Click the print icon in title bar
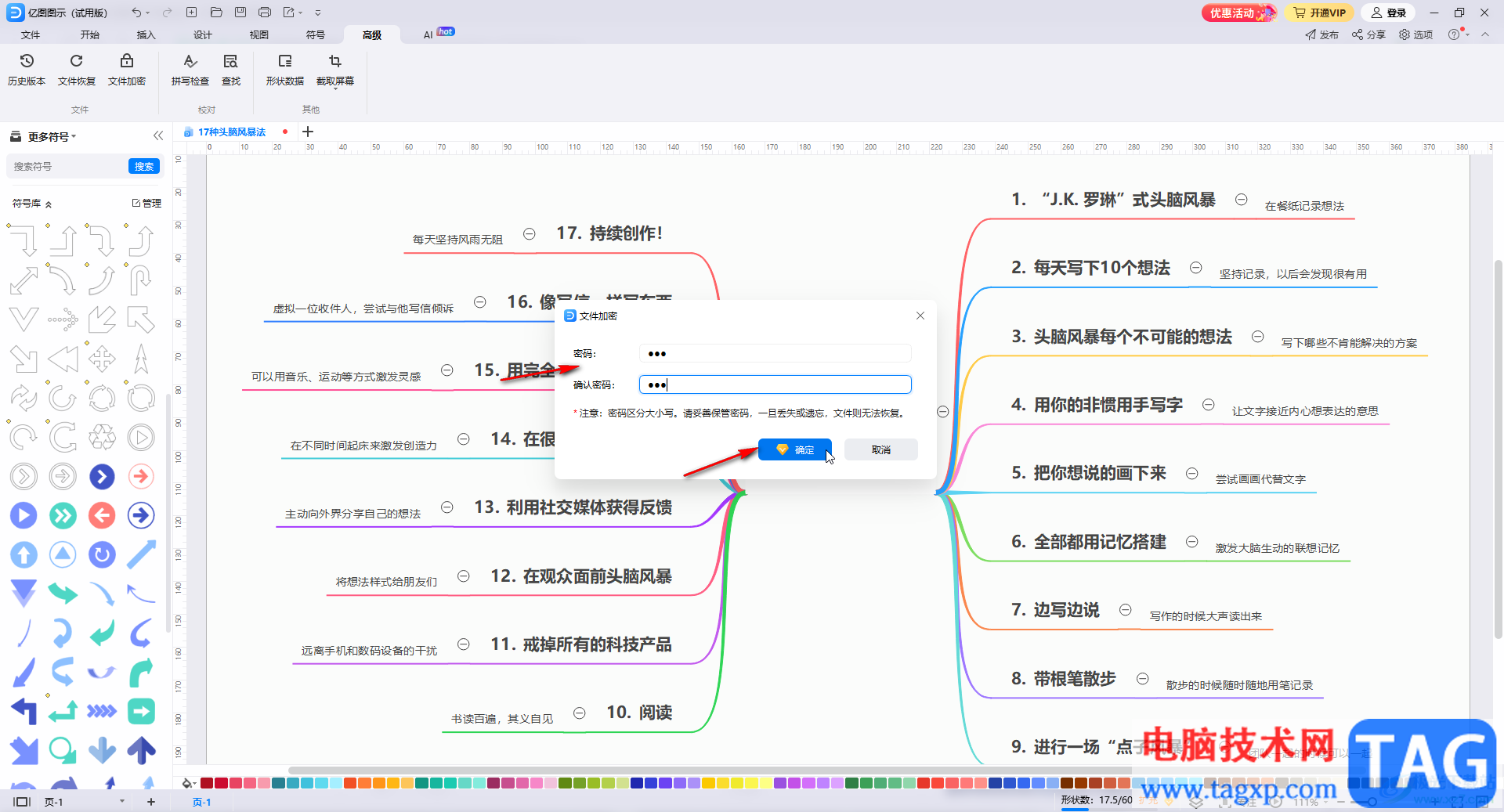Viewport: 1504px width, 812px height. (265, 13)
